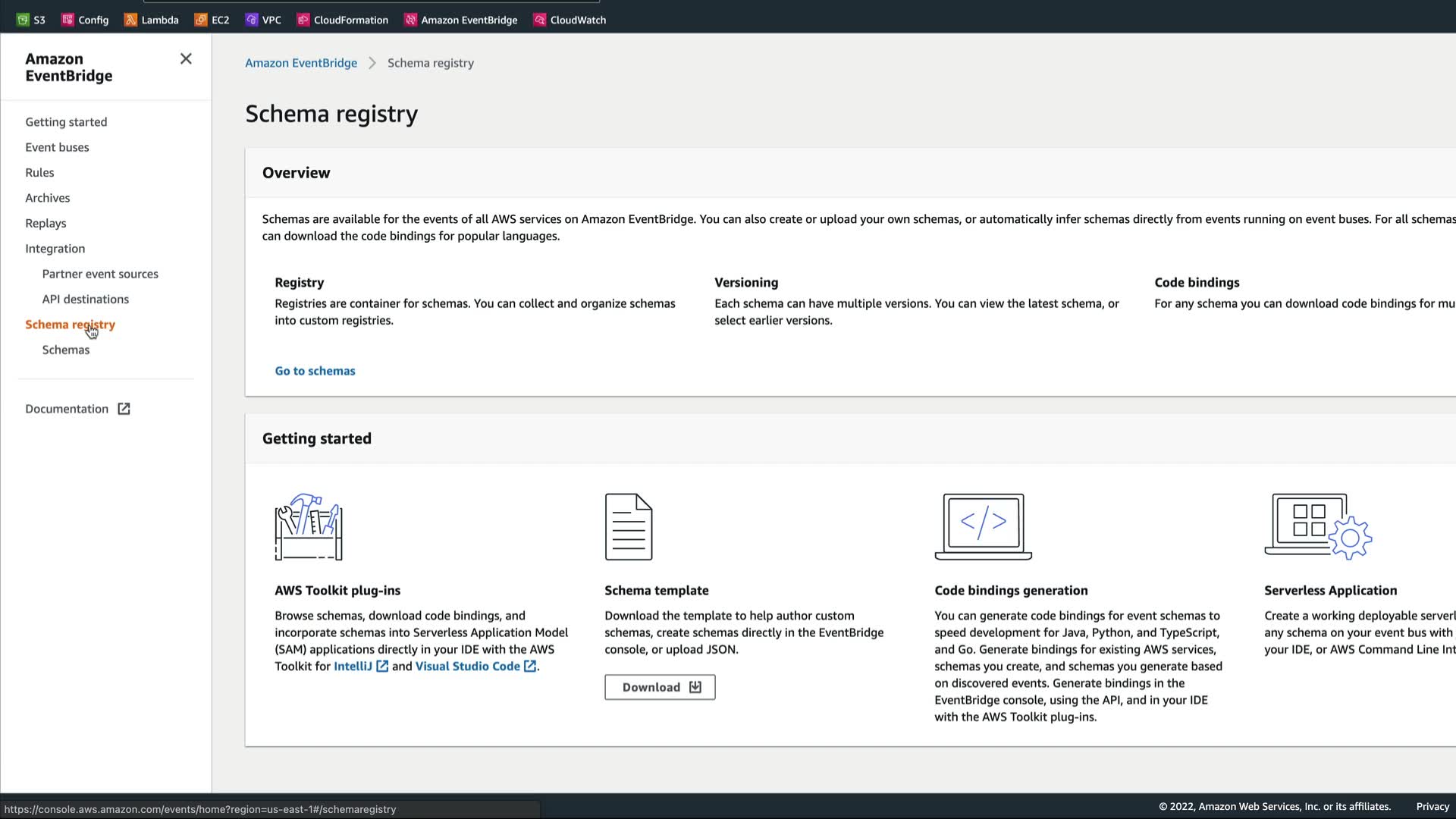Image resolution: width=1456 pixels, height=819 pixels.
Task: Download the schema template
Action: [660, 687]
